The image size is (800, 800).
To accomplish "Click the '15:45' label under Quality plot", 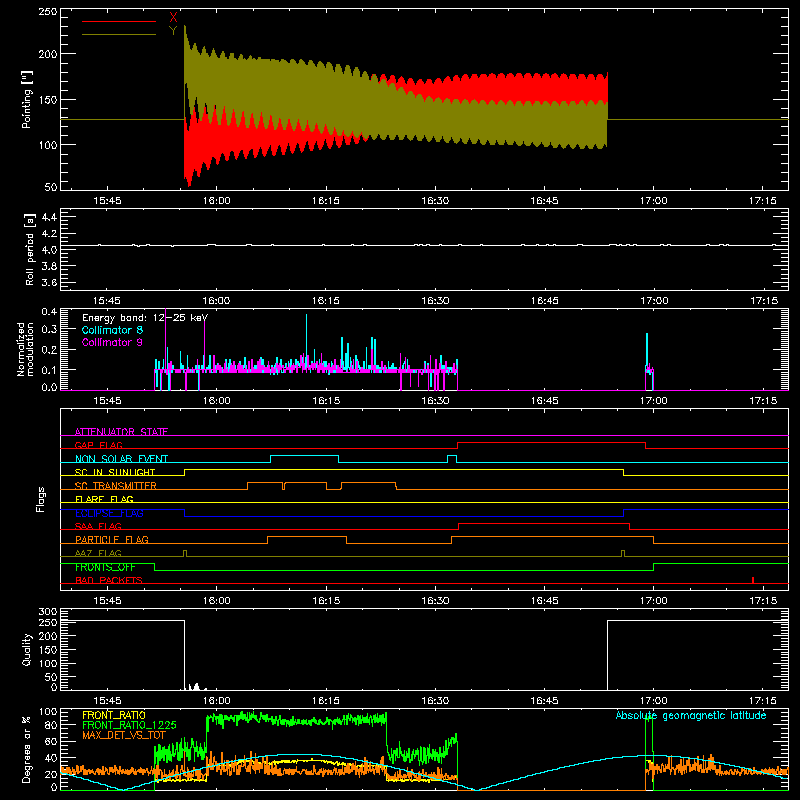I will pos(108,701).
